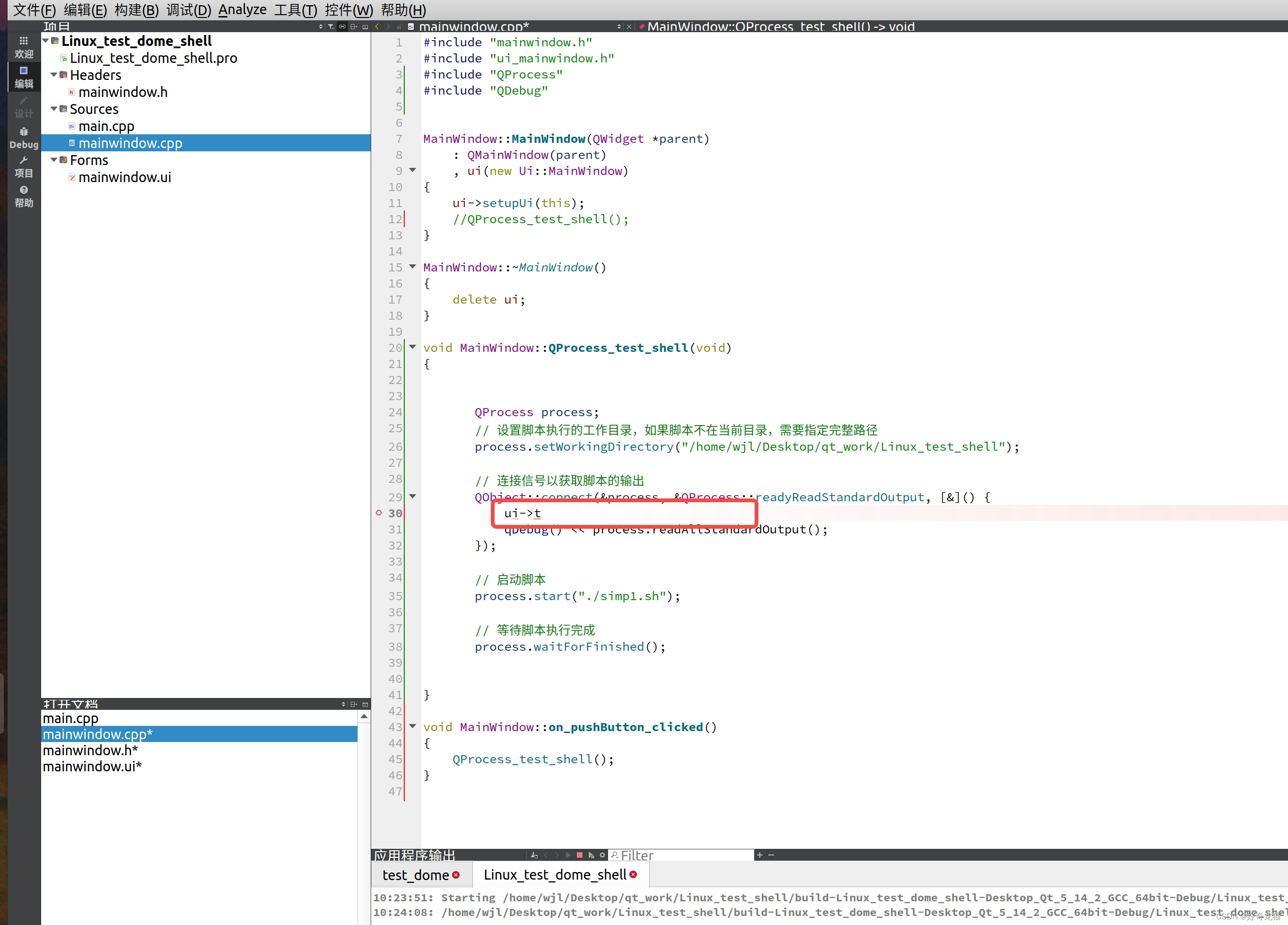The width and height of the screenshot is (1288, 925).
Task: Attach debugger to the running application
Action: (x=591, y=855)
